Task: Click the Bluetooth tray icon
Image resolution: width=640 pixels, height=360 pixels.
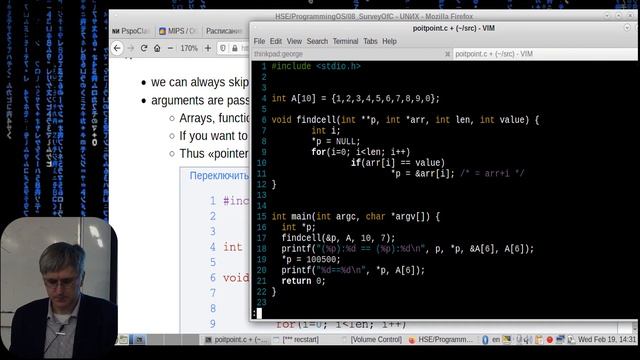Action: point(485,340)
